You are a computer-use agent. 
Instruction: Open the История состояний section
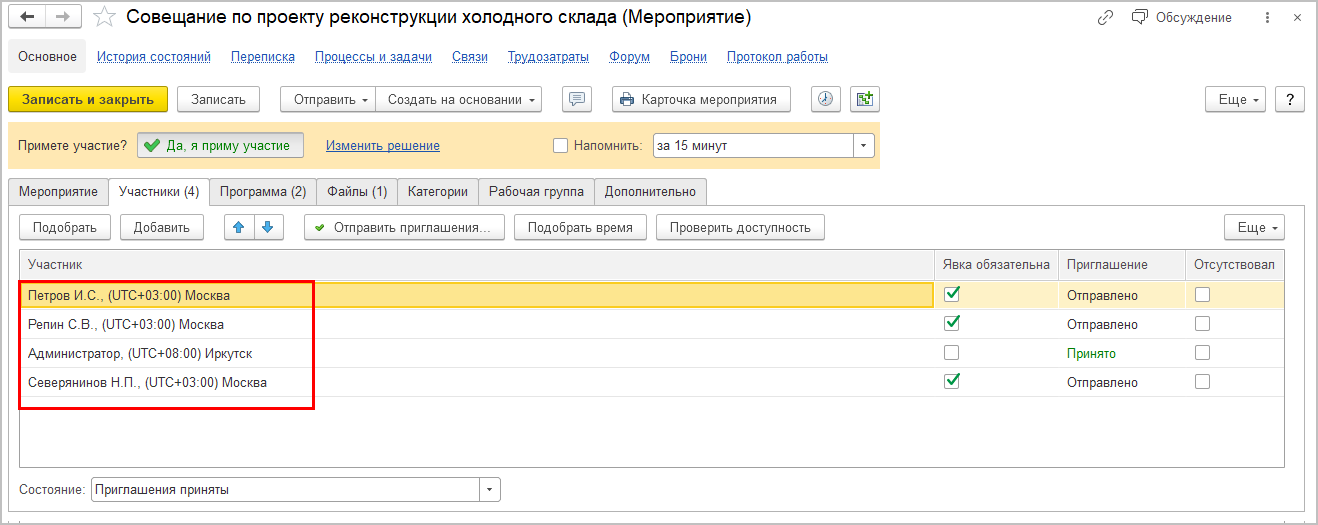click(154, 57)
